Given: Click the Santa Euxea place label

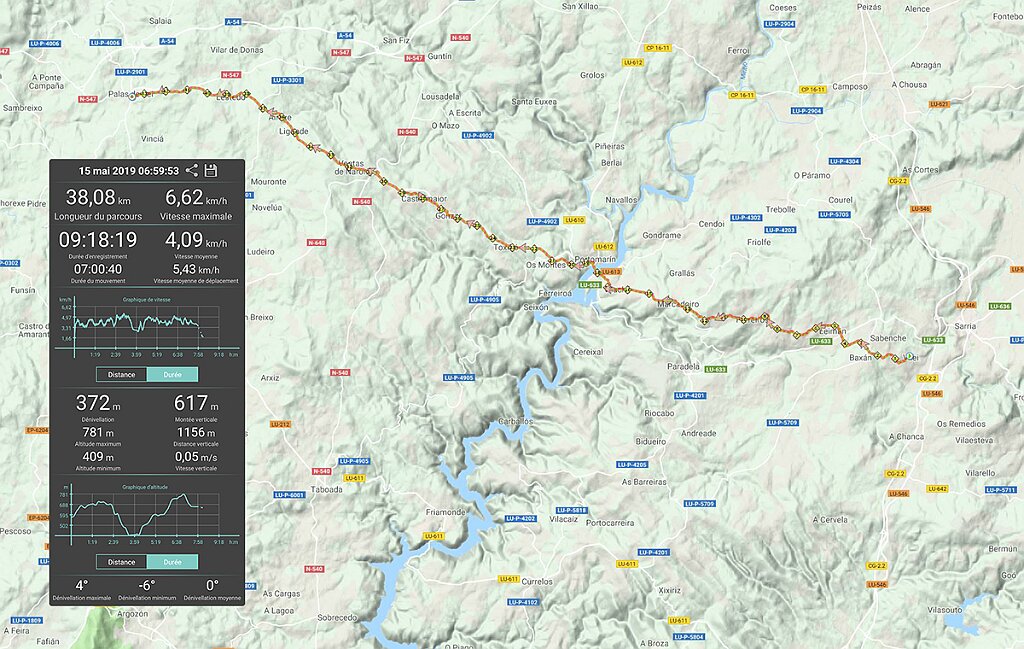Looking at the screenshot, I should pyautogui.click(x=534, y=102).
